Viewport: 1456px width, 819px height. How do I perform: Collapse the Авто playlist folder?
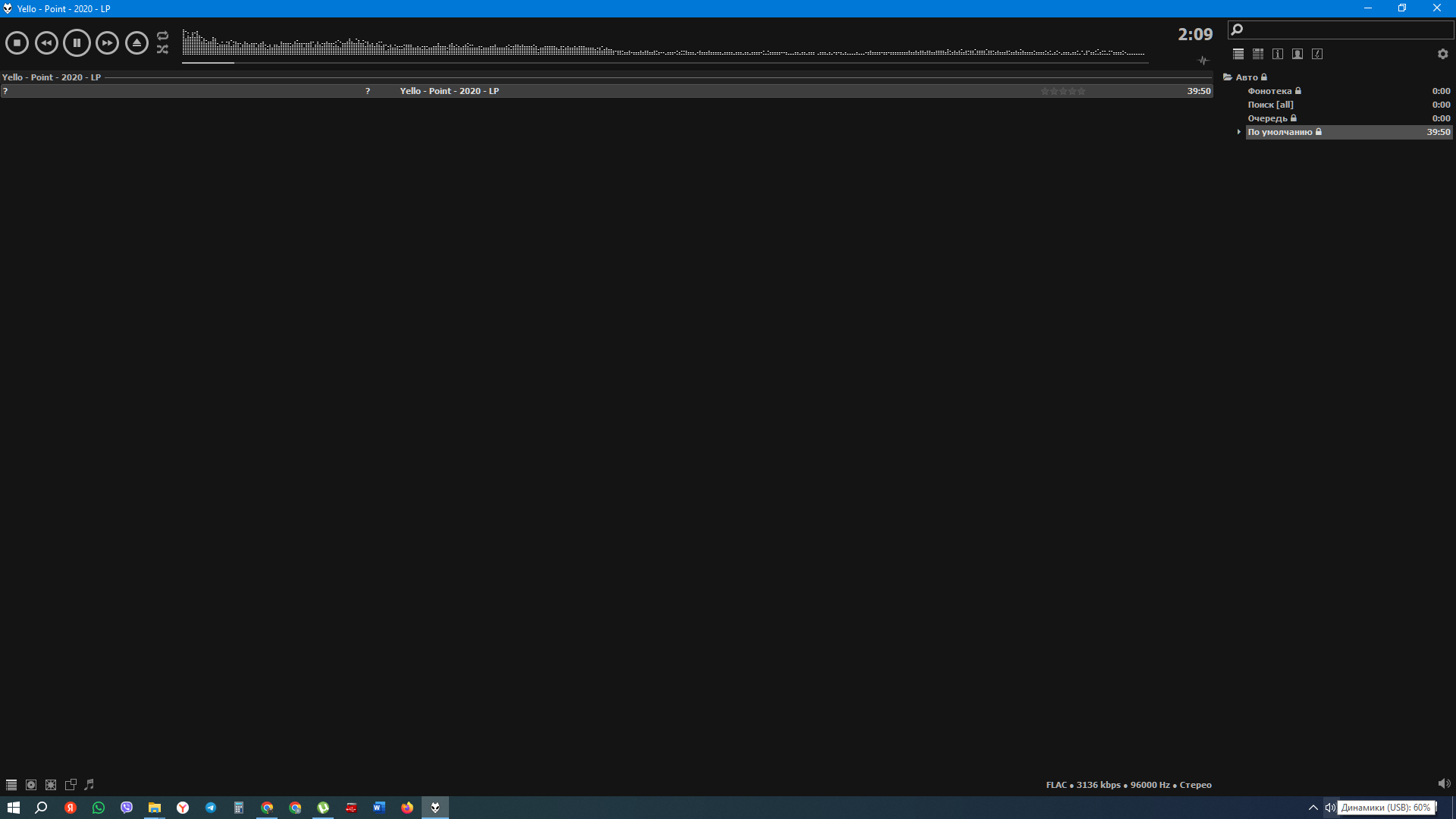tap(1228, 77)
